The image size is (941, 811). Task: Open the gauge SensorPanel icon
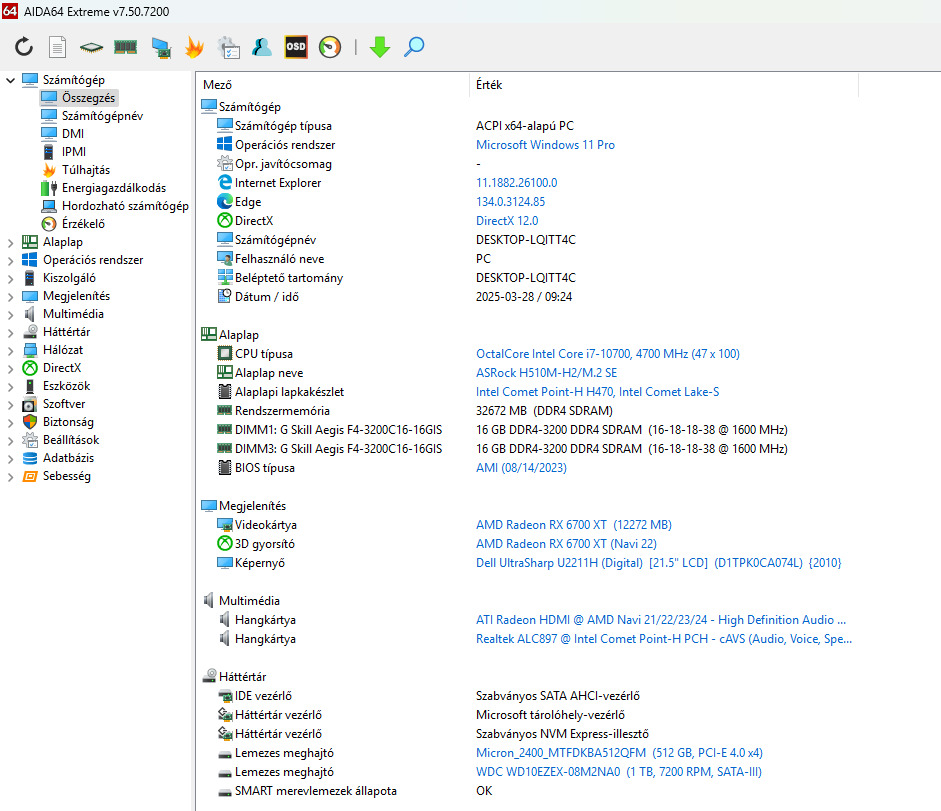pyautogui.click(x=330, y=47)
